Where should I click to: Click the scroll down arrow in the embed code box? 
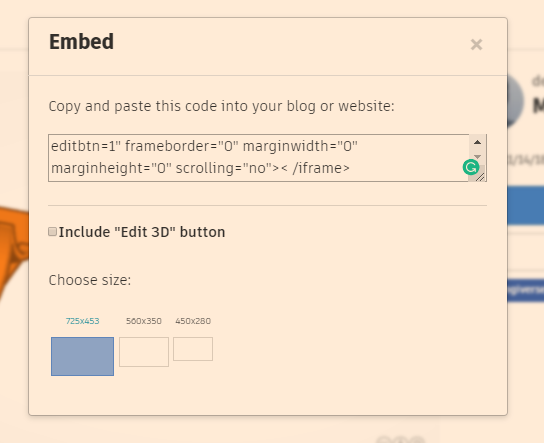click(477, 156)
